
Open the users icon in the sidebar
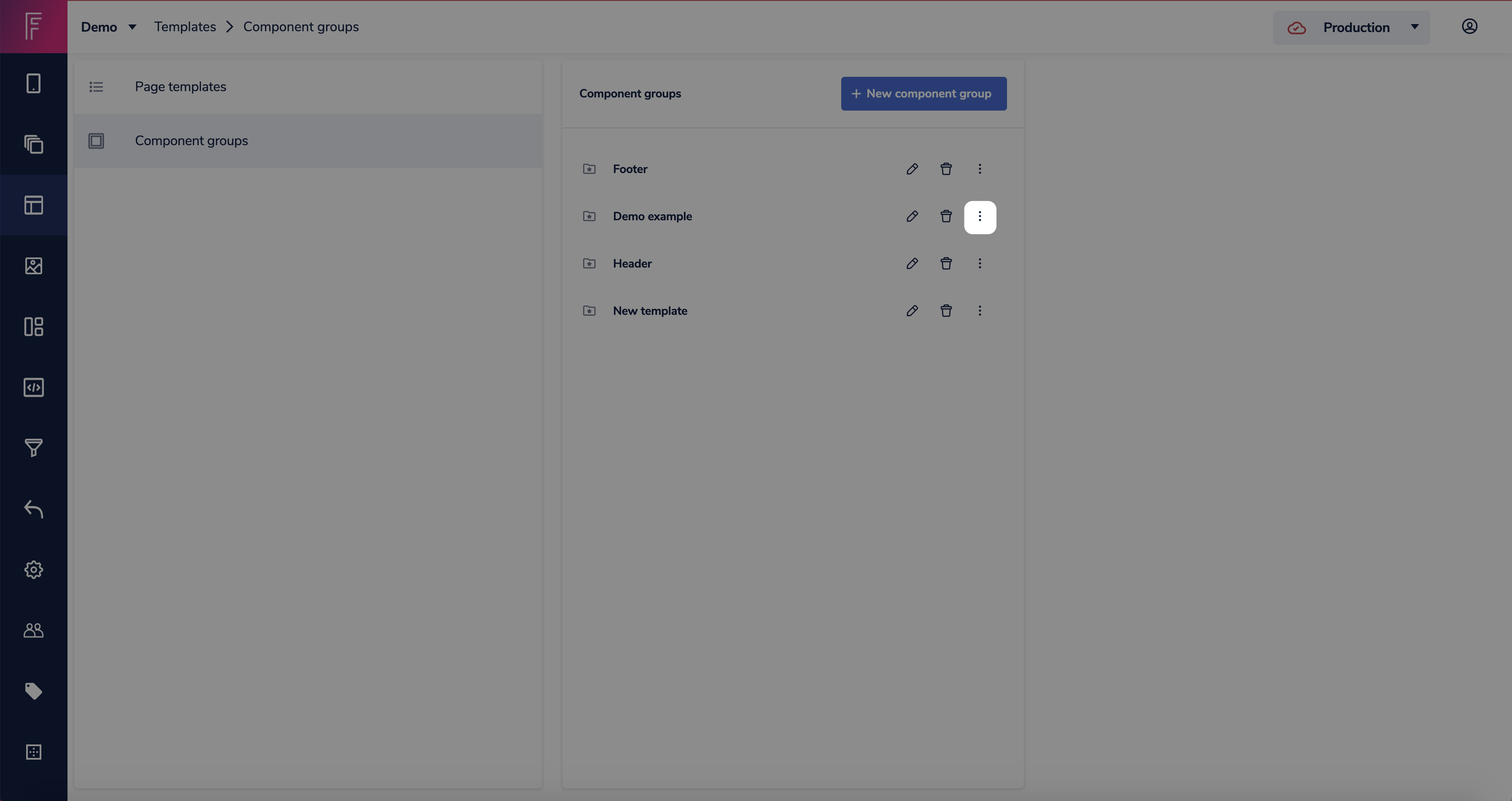[x=33, y=630]
